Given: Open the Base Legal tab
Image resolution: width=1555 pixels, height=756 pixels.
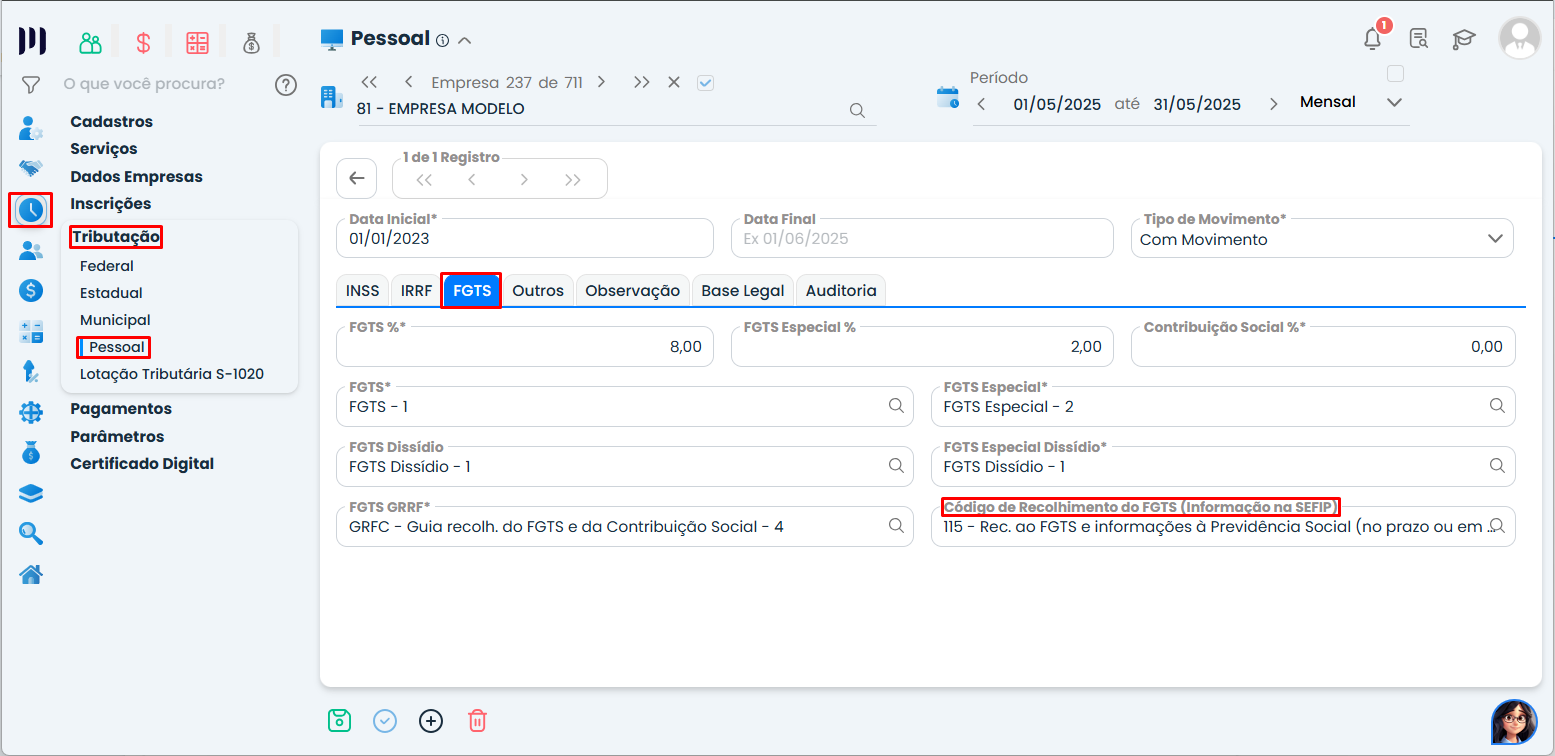Looking at the screenshot, I should 743,290.
